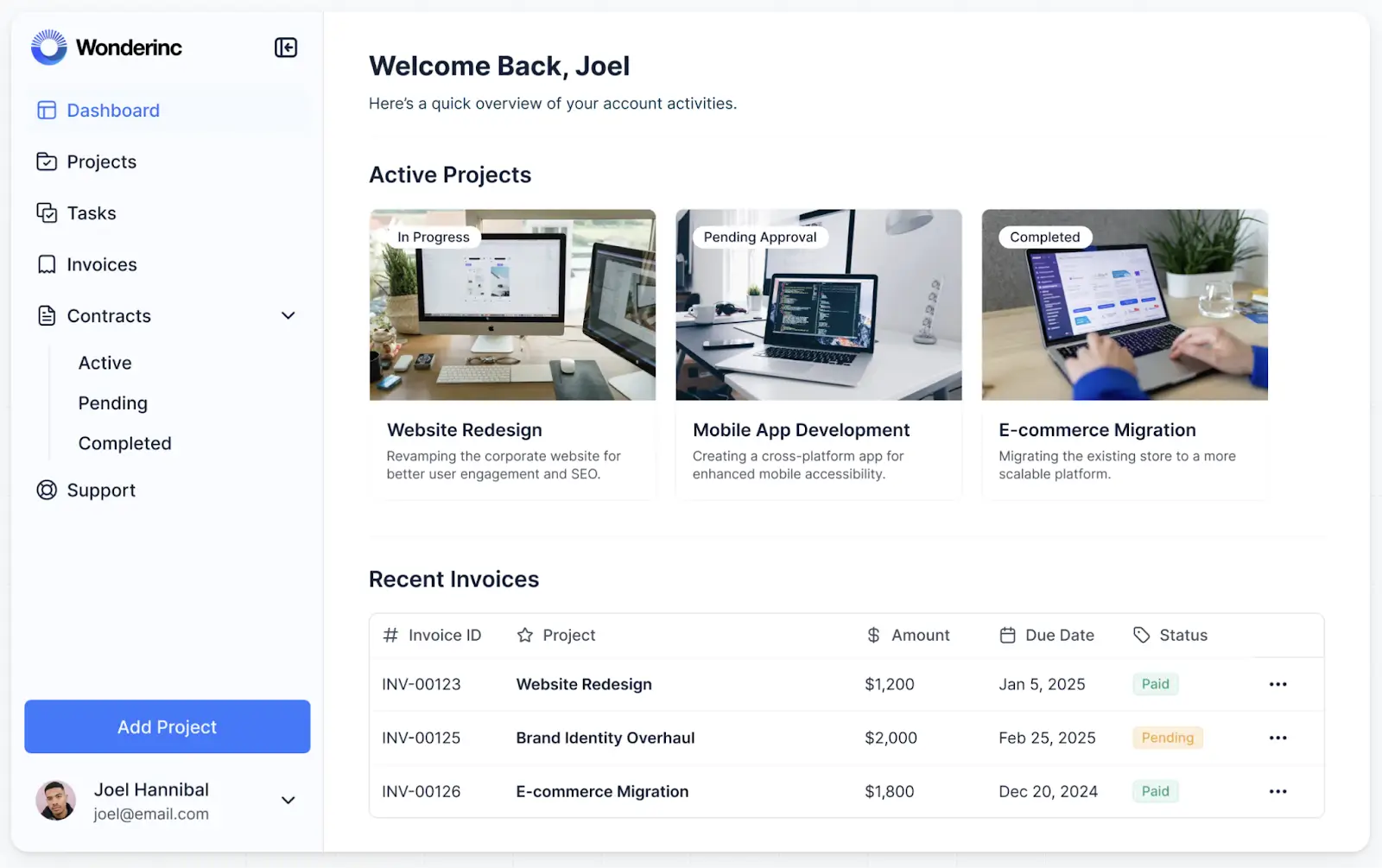Click the Support headset icon
The image size is (1382, 868).
pyautogui.click(x=46, y=490)
